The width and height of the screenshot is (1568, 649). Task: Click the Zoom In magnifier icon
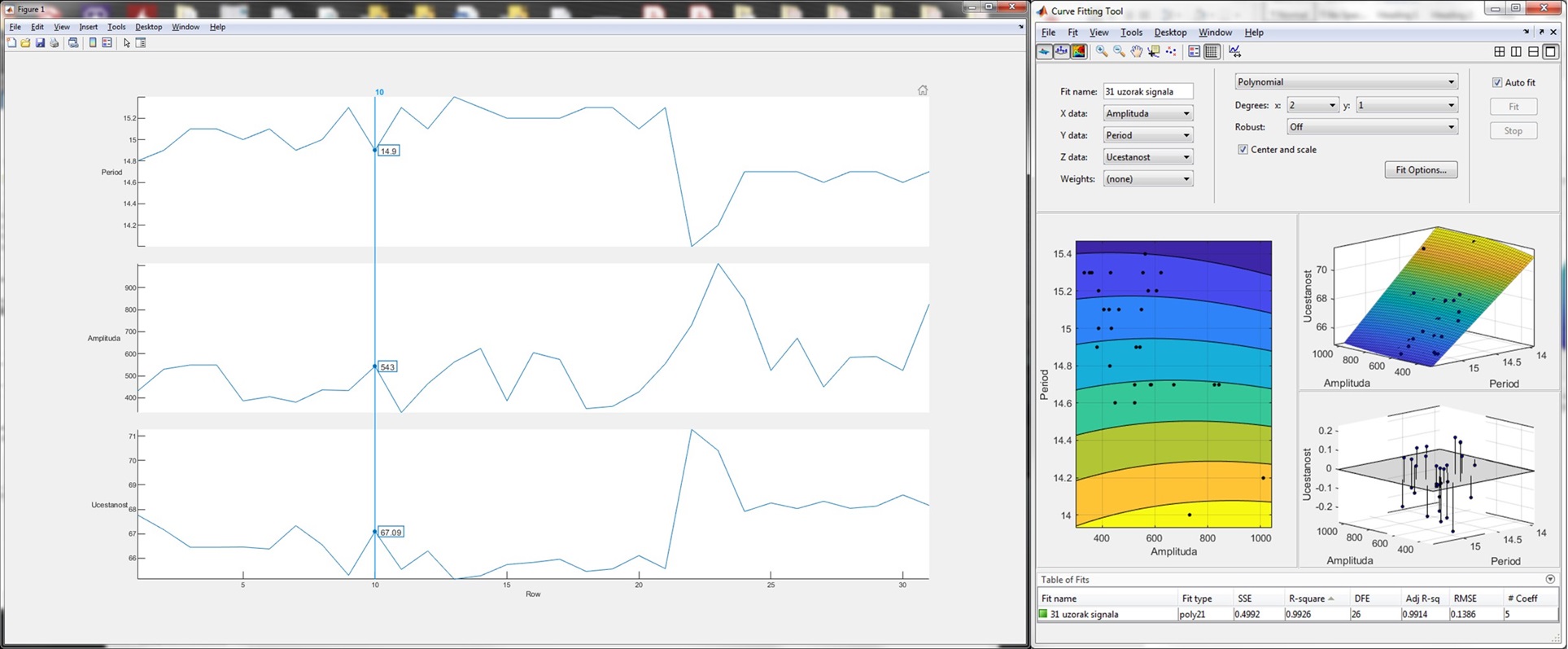(1102, 51)
